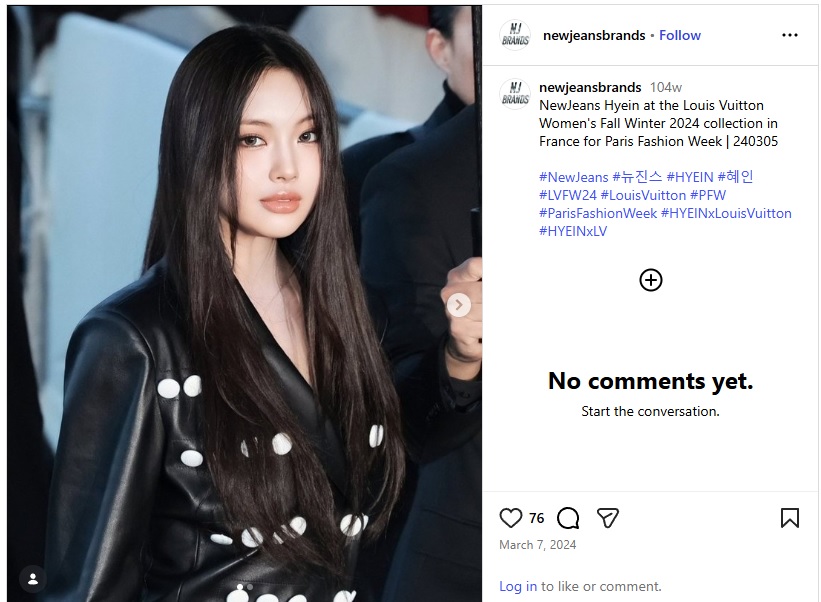Follow the newjeansbrands account
This screenshot has height=602, width=821.
tap(680, 35)
